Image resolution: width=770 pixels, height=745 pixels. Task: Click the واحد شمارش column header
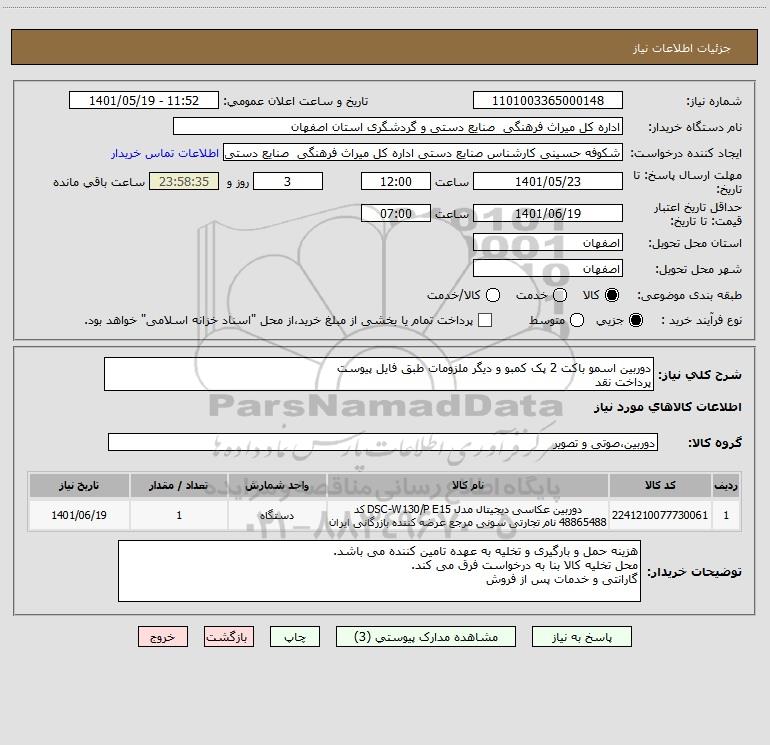[x=277, y=486]
